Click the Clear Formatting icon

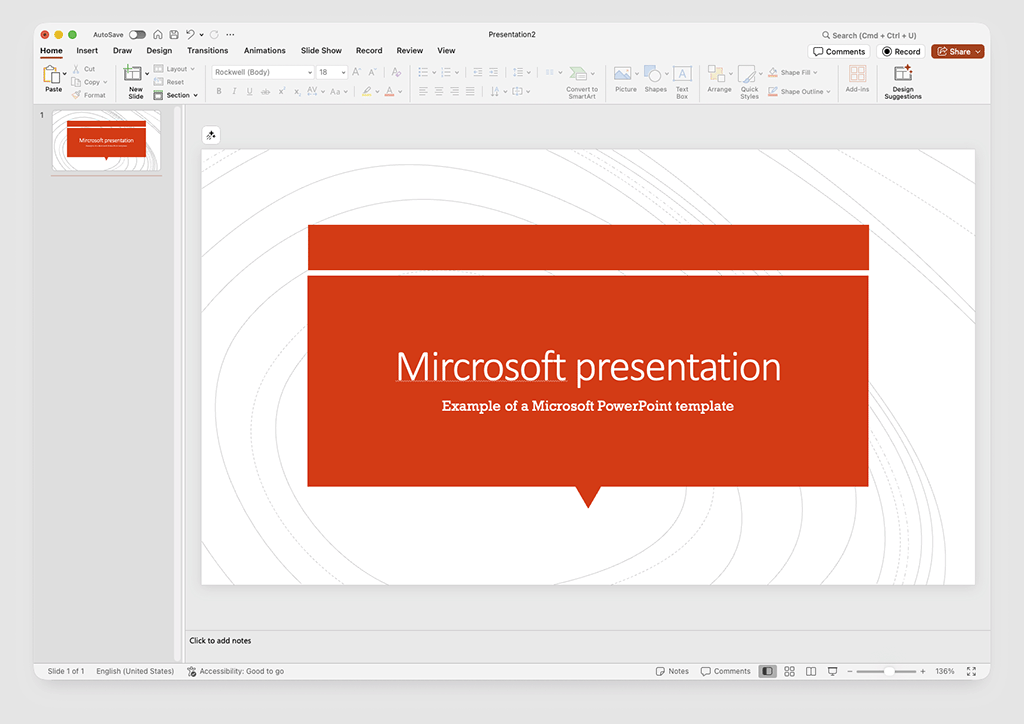tap(396, 72)
